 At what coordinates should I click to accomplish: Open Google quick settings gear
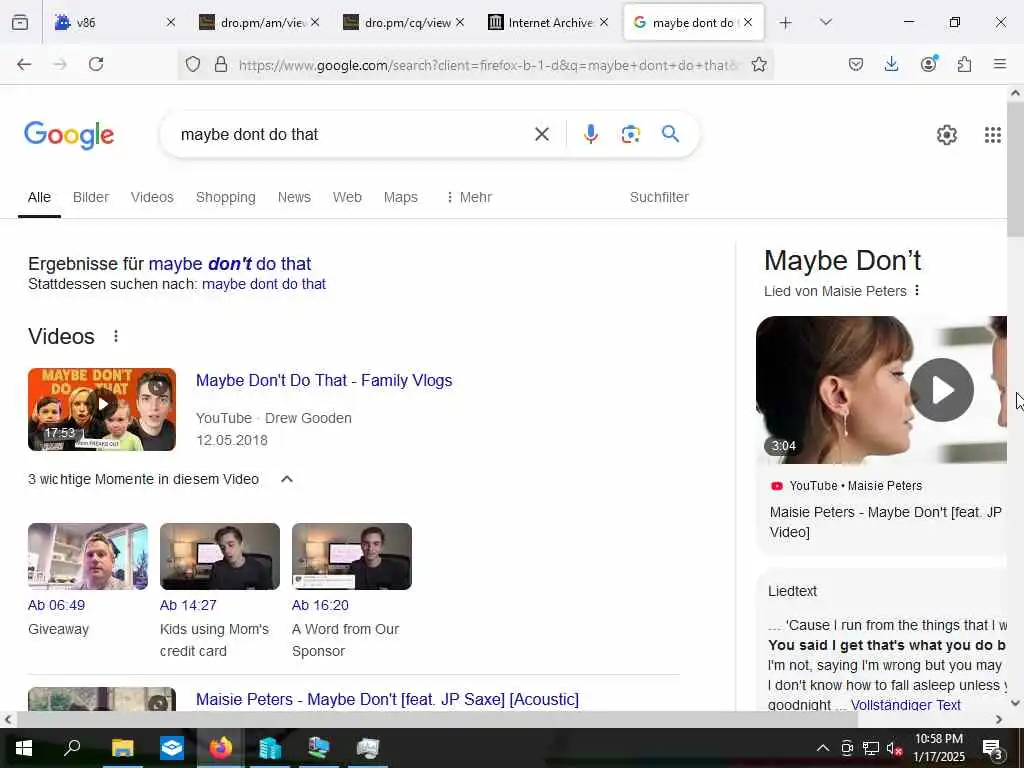click(x=946, y=135)
